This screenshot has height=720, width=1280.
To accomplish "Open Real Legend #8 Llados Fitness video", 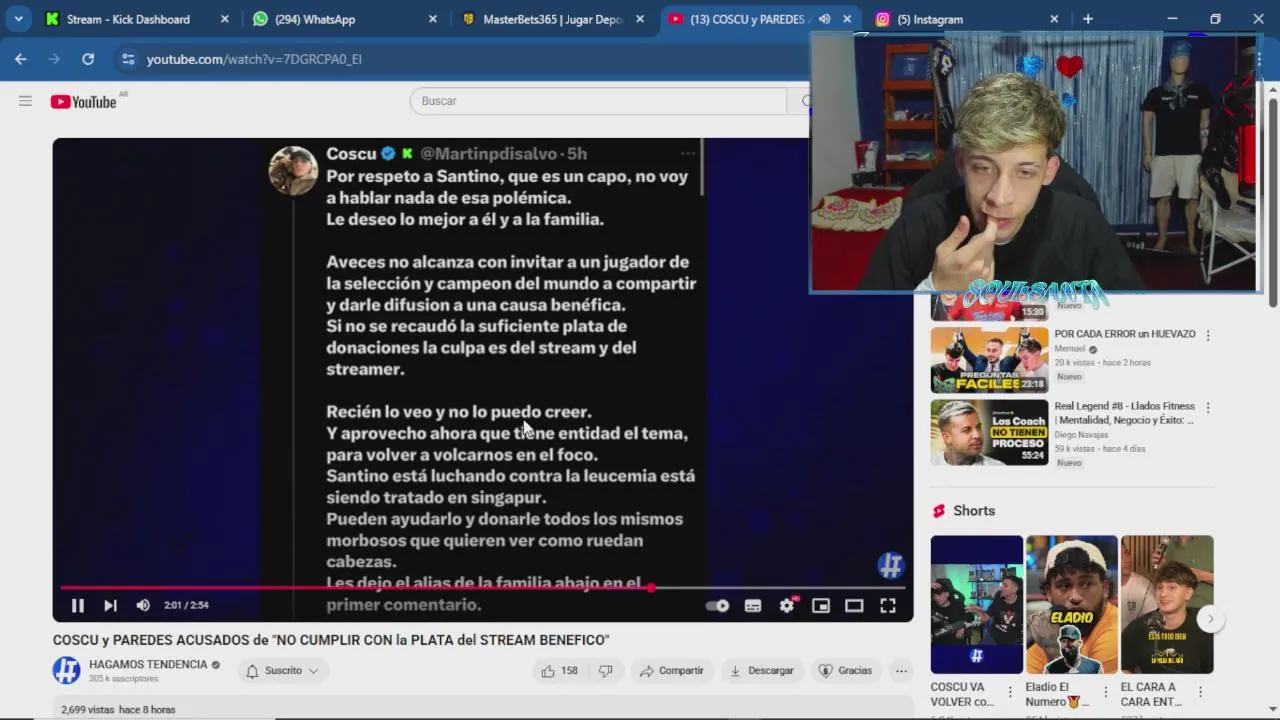I will (1125, 413).
